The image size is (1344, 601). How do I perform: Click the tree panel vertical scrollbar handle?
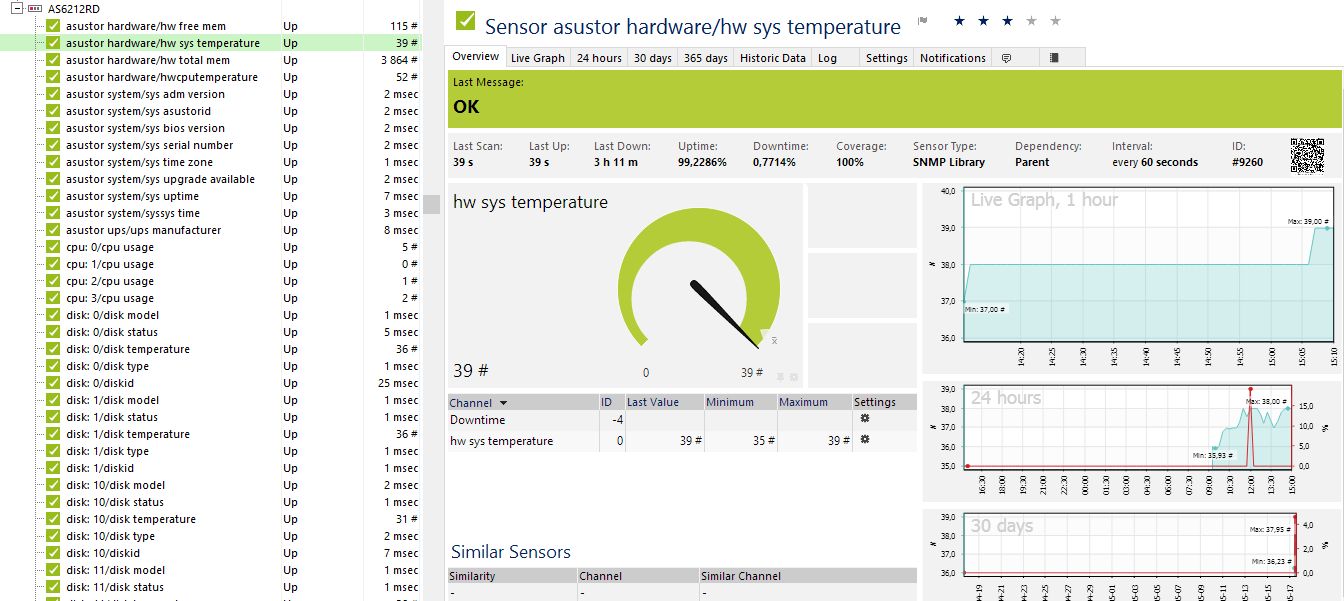432,204
